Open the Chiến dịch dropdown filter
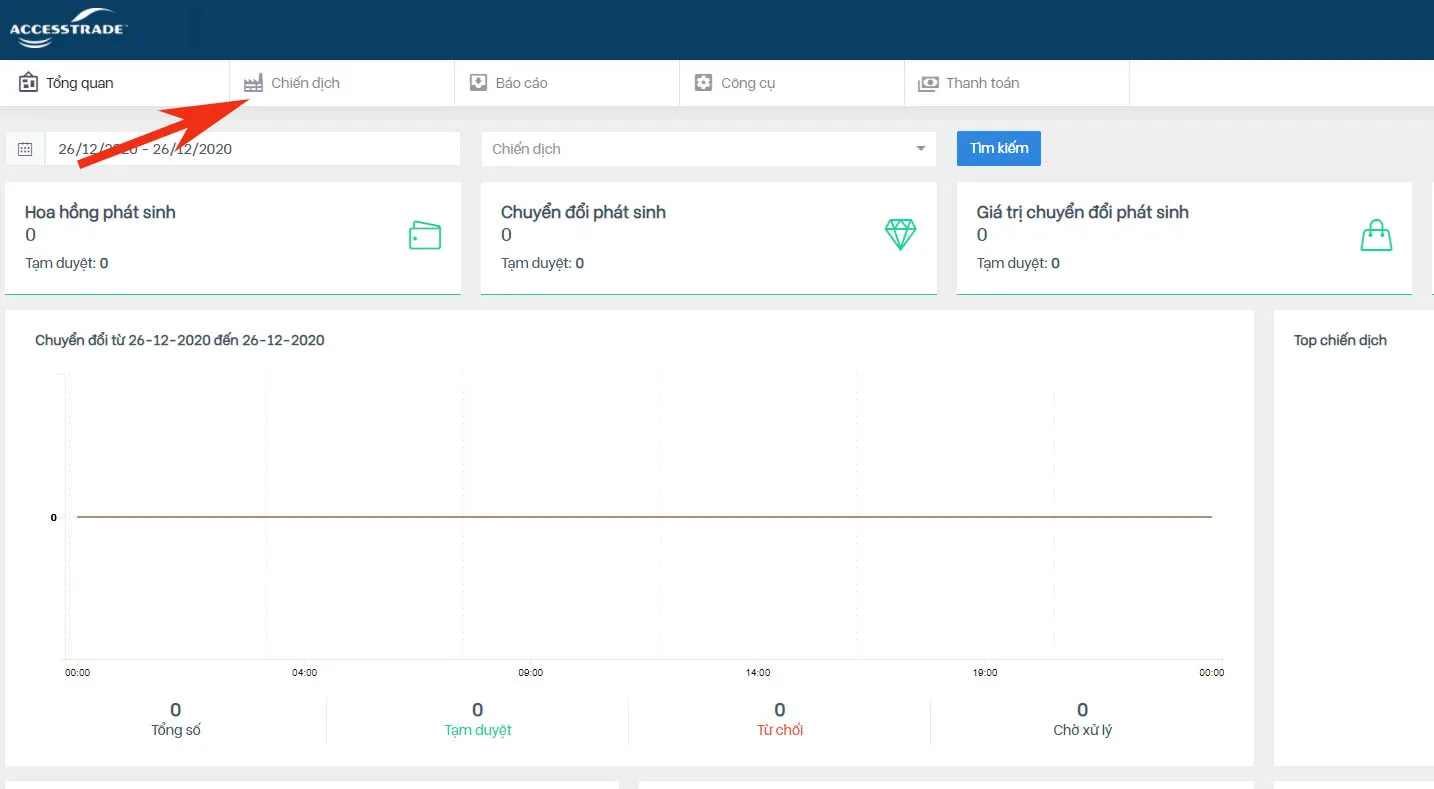This screenshot has width=1434, height=789. (709, 149)
